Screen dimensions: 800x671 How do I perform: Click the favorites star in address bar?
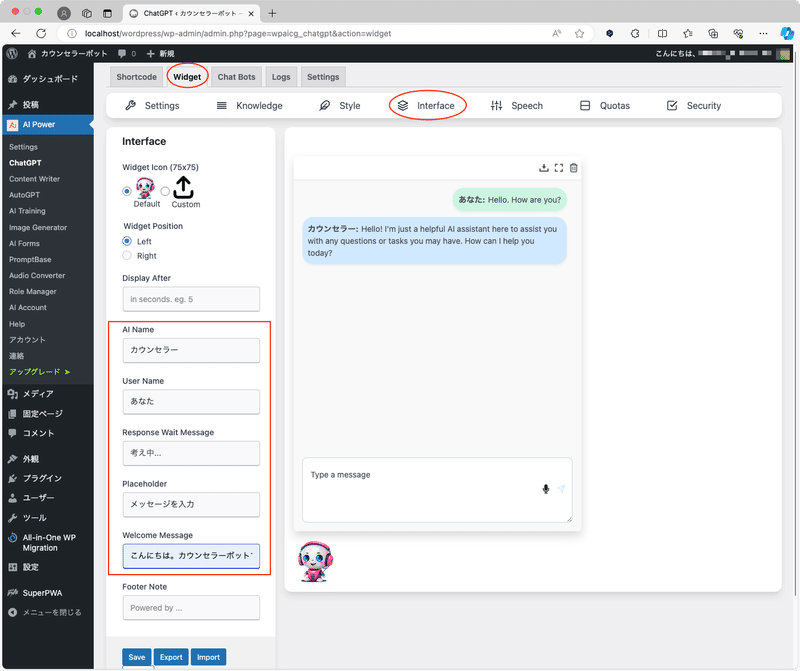(579, 34)
